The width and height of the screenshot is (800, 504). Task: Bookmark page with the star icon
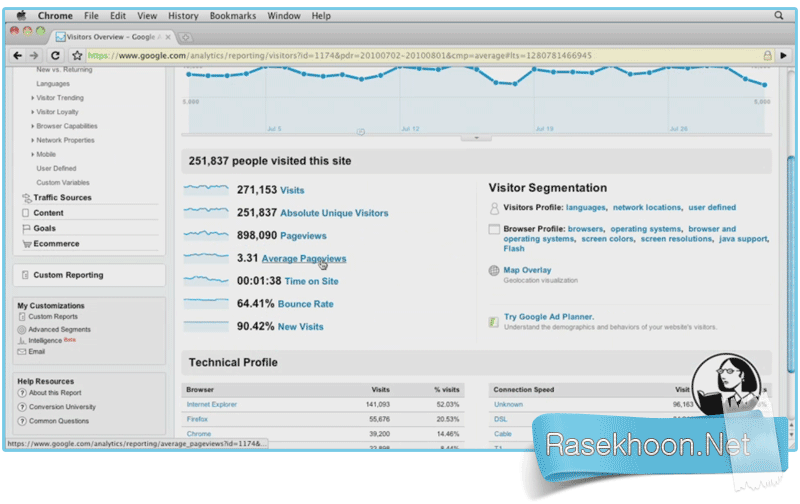tap(77, 55)
